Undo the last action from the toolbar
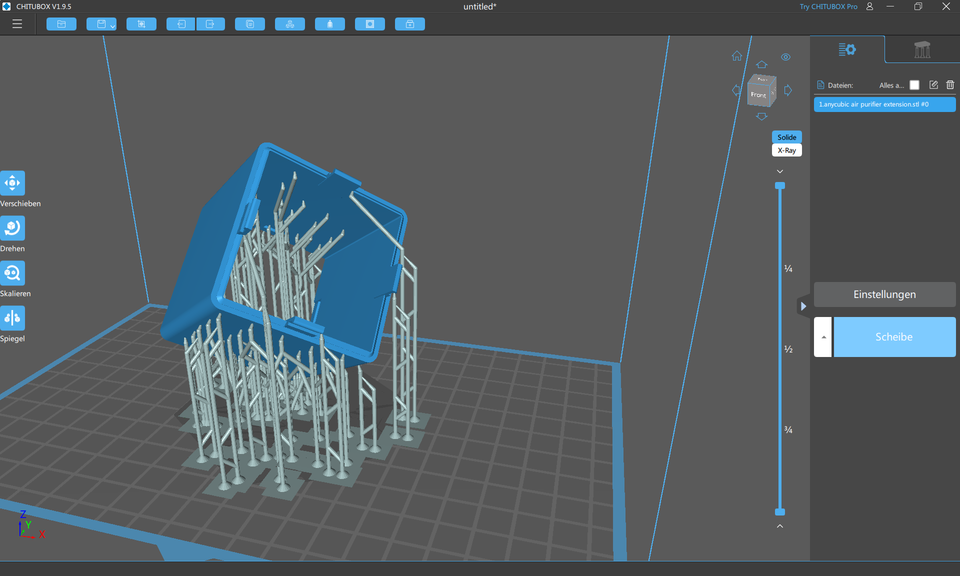The image size is (960, 576). 181,23
